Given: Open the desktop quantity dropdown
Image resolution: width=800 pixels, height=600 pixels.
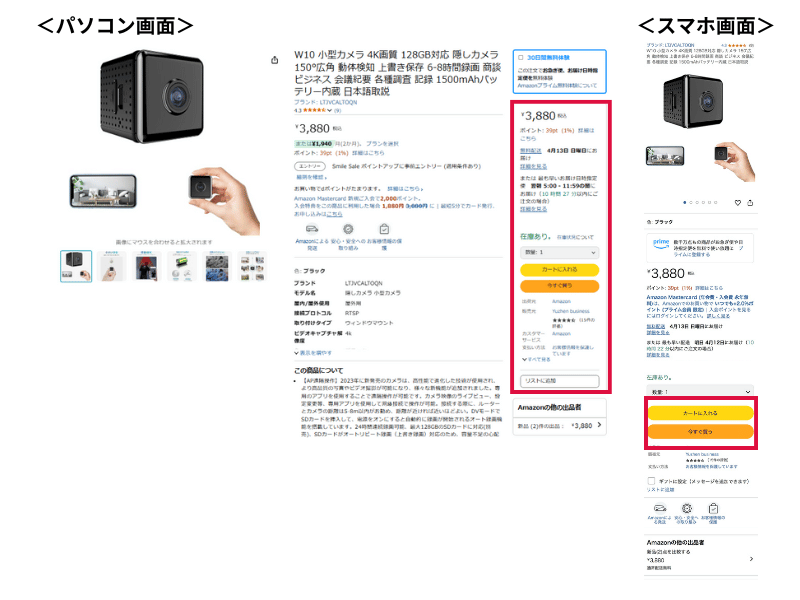Looking at the screenshot, I should (559, 252).
